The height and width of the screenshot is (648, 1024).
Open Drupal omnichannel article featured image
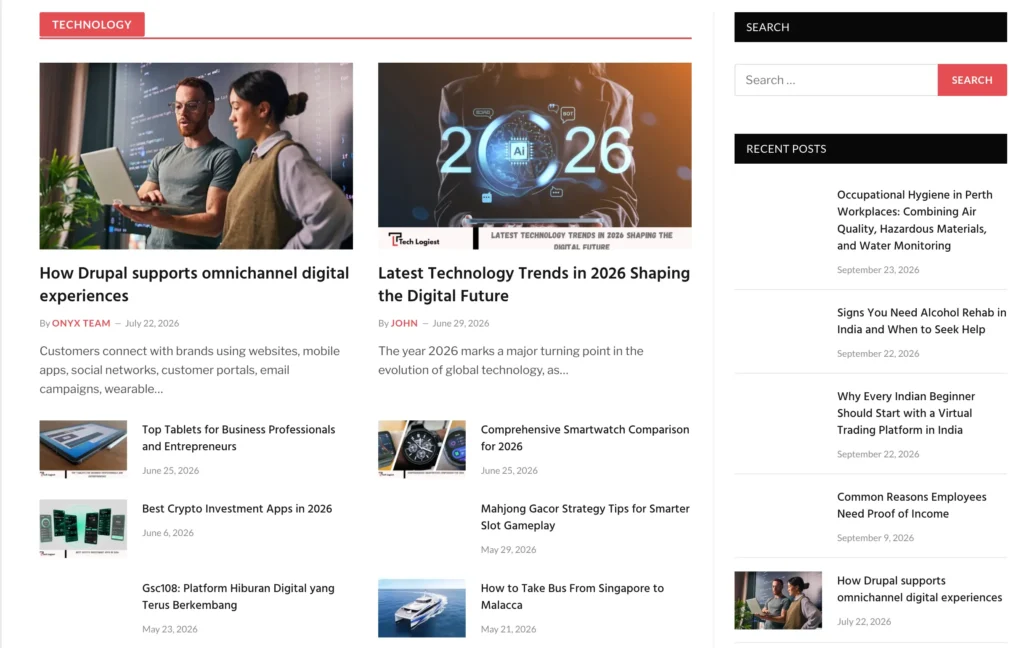coord(196,155)
